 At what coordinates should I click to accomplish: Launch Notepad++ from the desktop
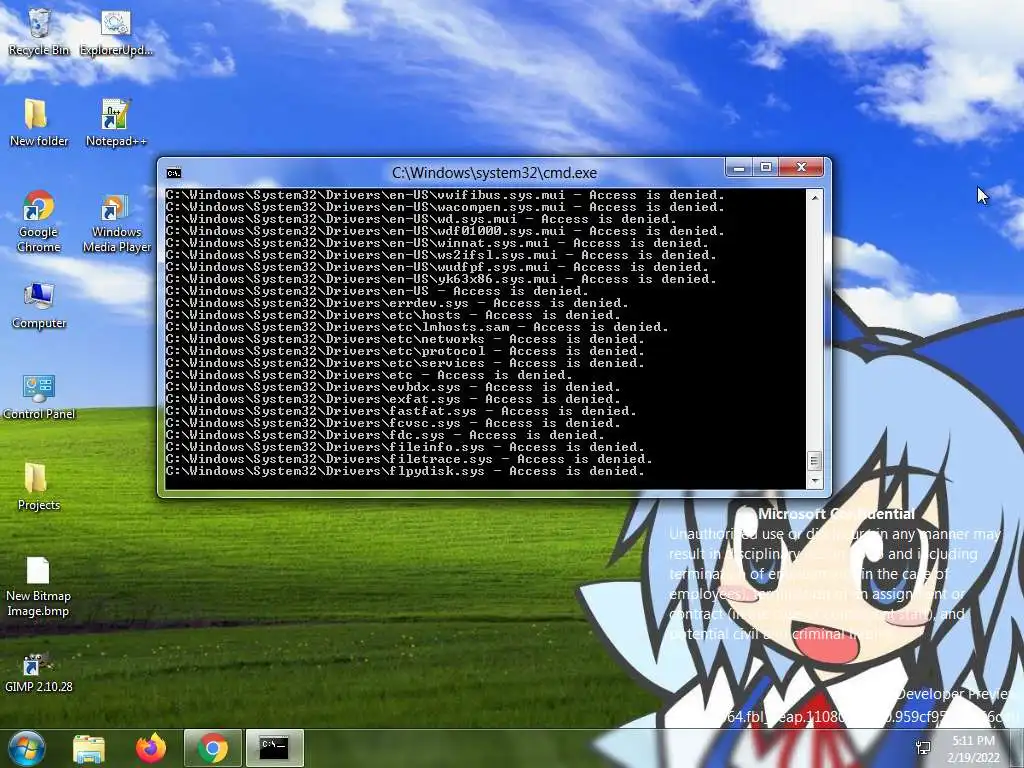[x=116, y=123]
